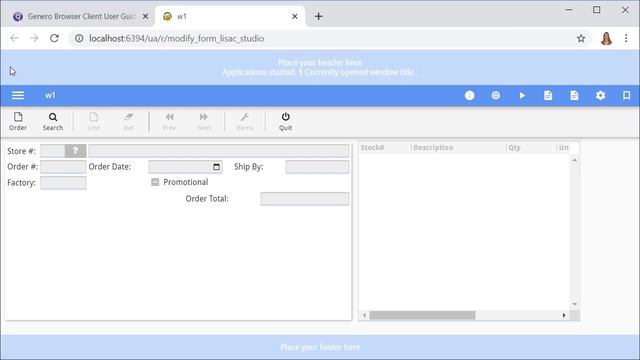
Task: Click the bookmark icon in the app bar
Action: point(627,96)
